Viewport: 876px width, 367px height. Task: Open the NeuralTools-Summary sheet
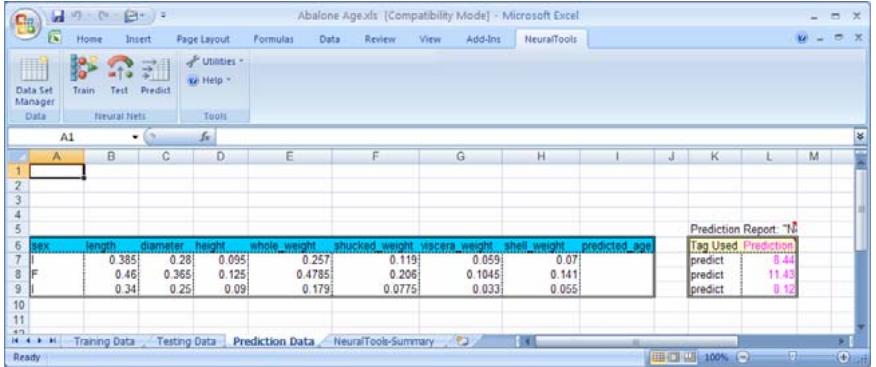[x=383, y=341]
